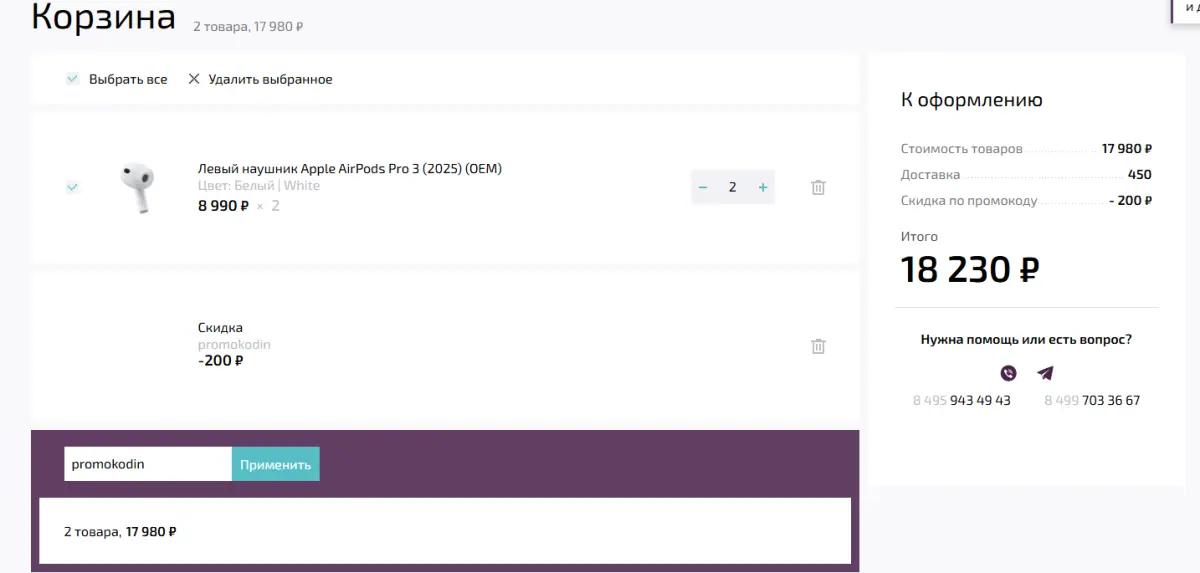Click the Стоимость товаров row label
1200x573 pixels.
coord(962,149)
